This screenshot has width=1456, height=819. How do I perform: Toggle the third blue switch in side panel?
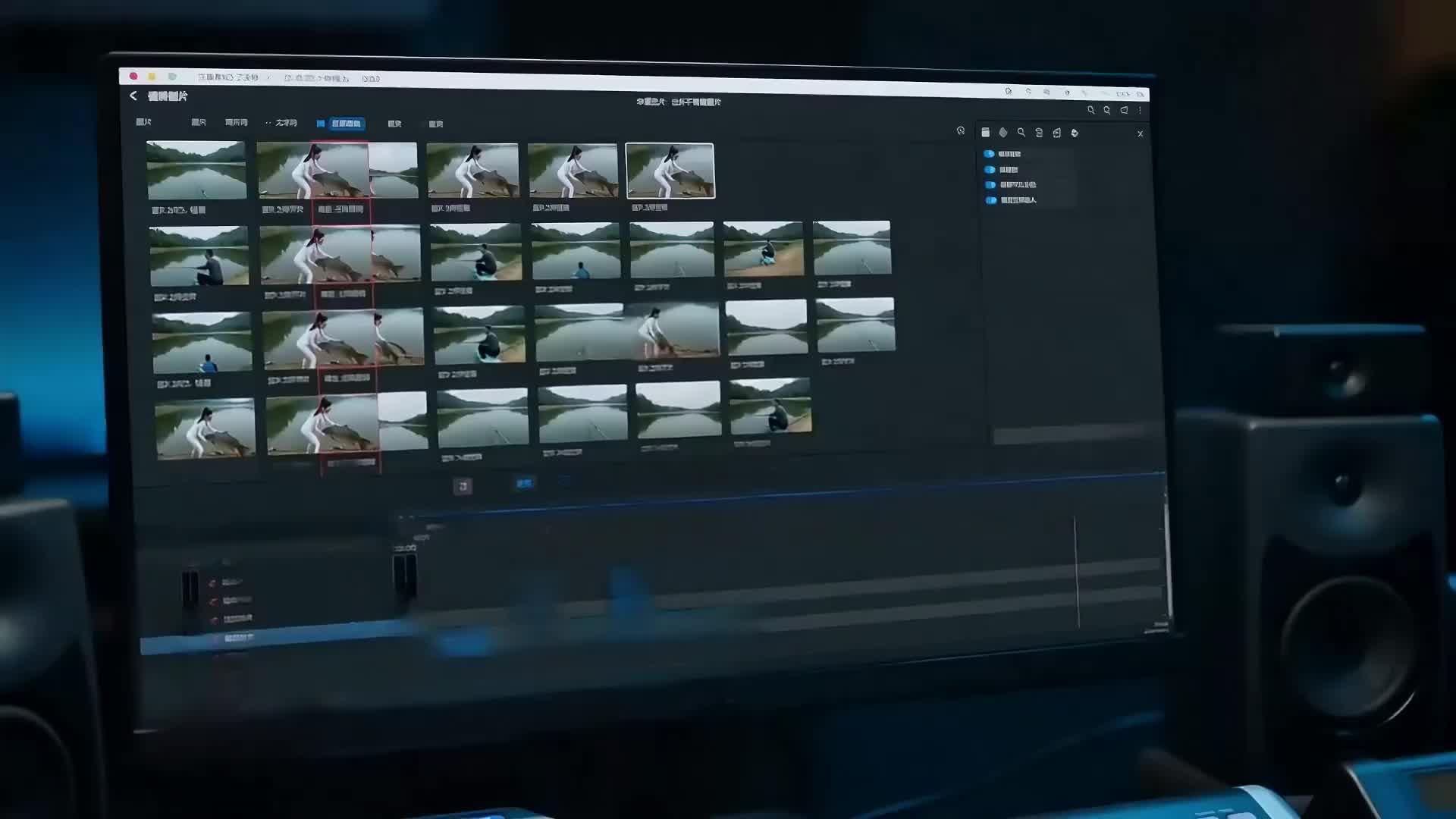pos(990,185)
